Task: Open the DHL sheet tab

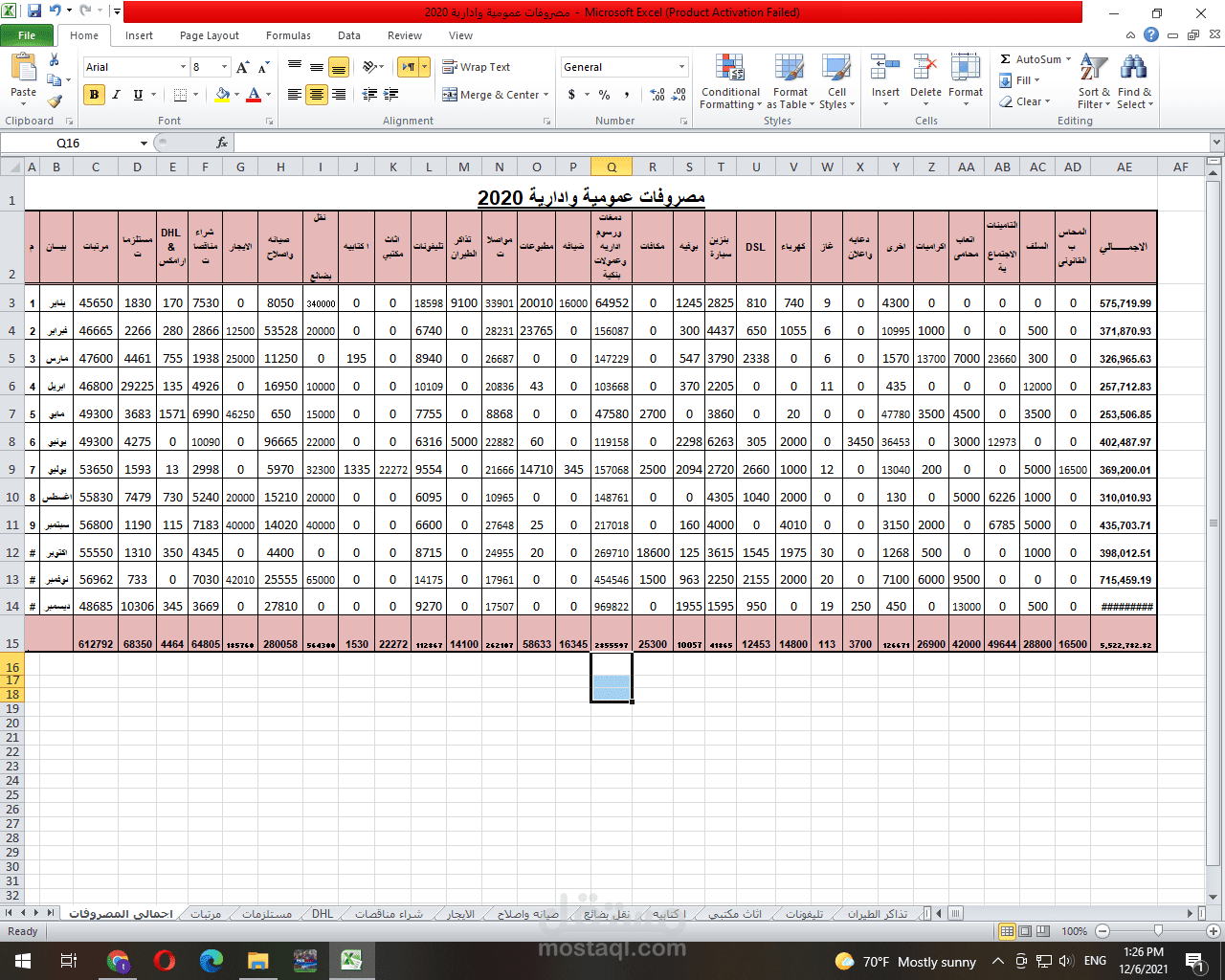Action: click(323, 914)
